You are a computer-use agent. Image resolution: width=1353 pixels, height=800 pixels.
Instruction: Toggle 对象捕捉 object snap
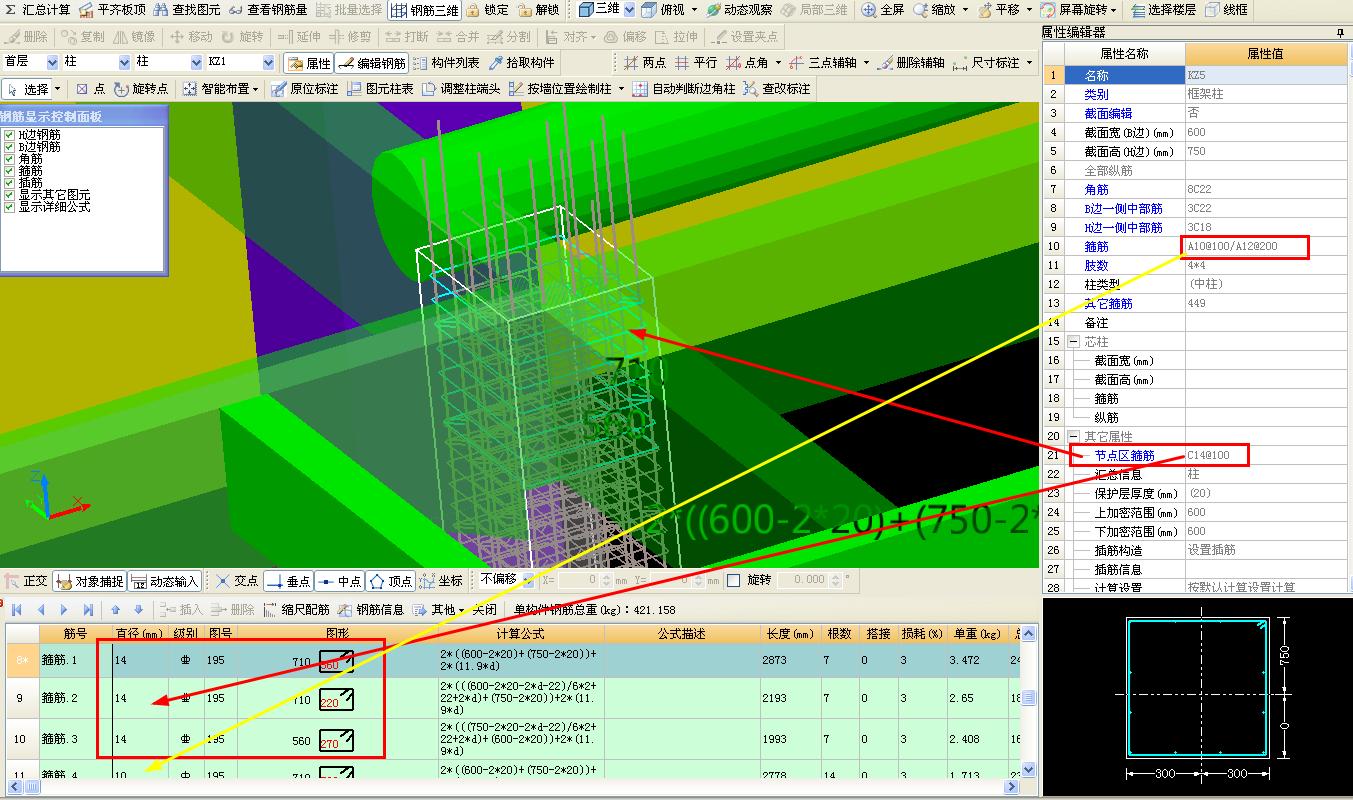90,581
